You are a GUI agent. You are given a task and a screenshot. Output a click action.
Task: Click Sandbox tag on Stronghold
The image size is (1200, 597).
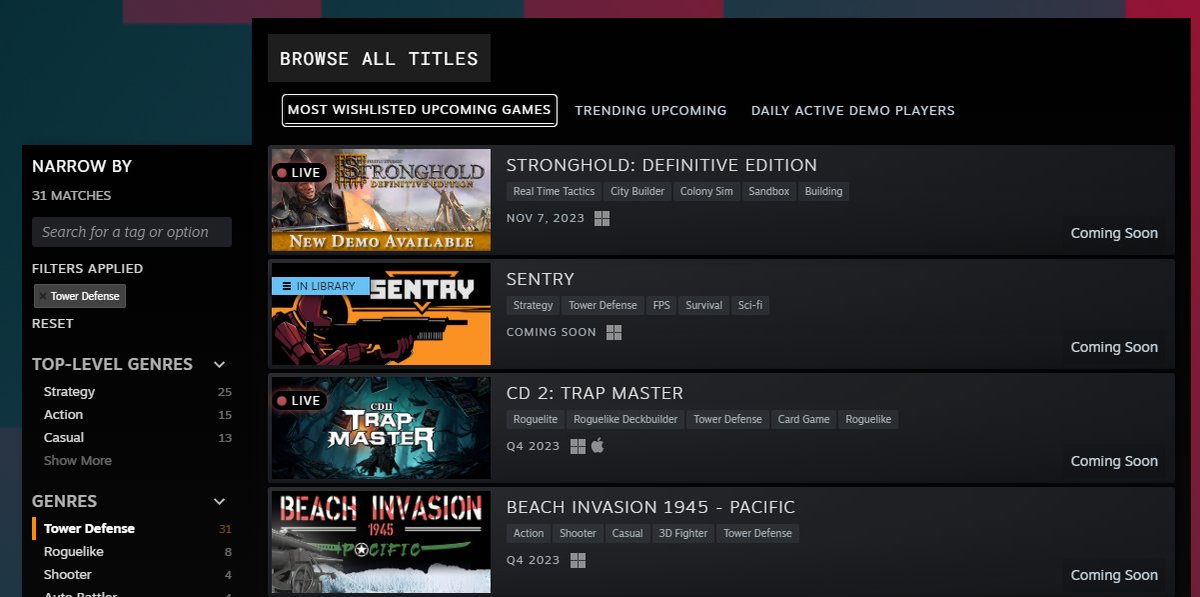pyautogui.click(x=769, y=191)
